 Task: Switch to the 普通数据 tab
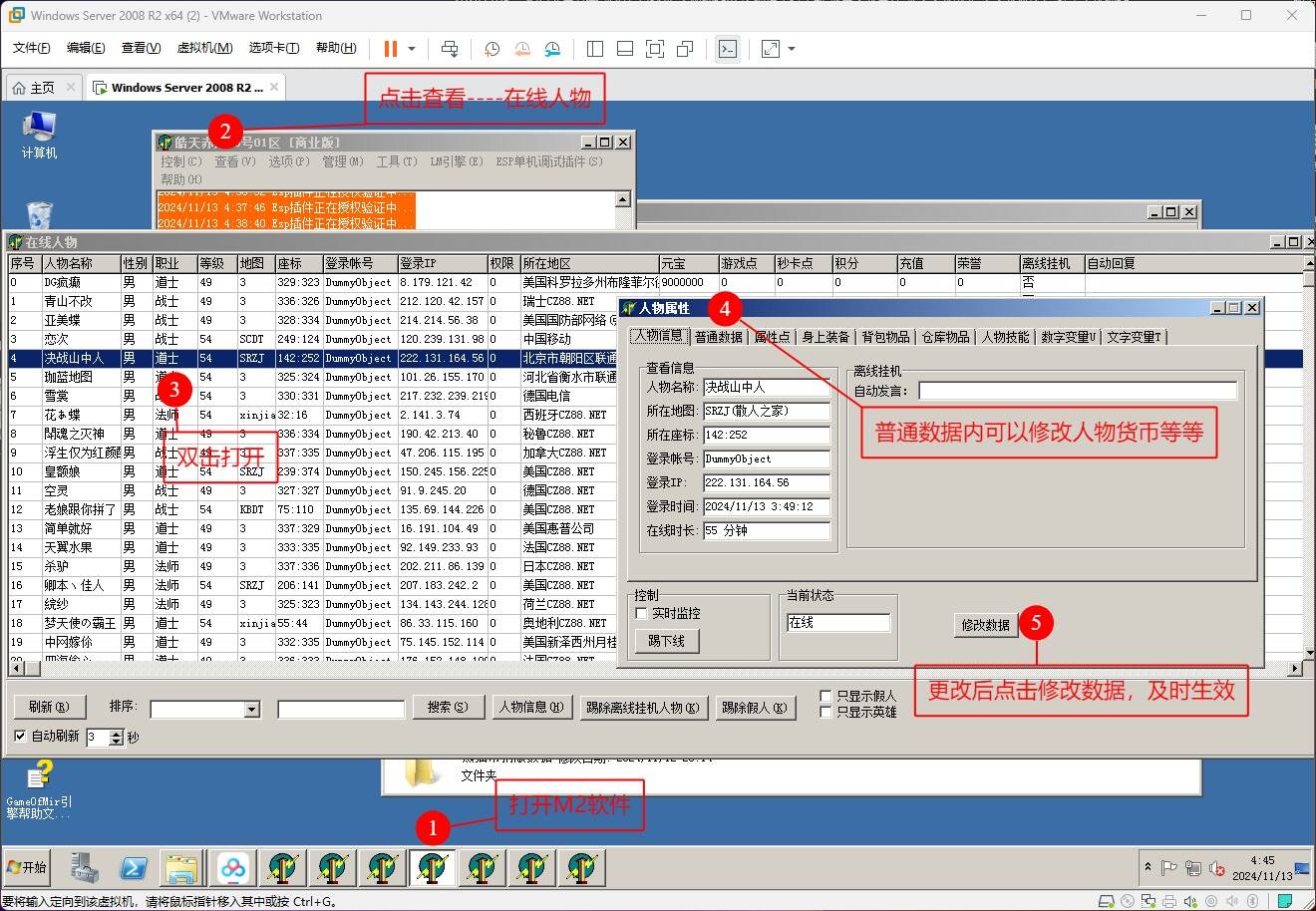coord(718,337)
